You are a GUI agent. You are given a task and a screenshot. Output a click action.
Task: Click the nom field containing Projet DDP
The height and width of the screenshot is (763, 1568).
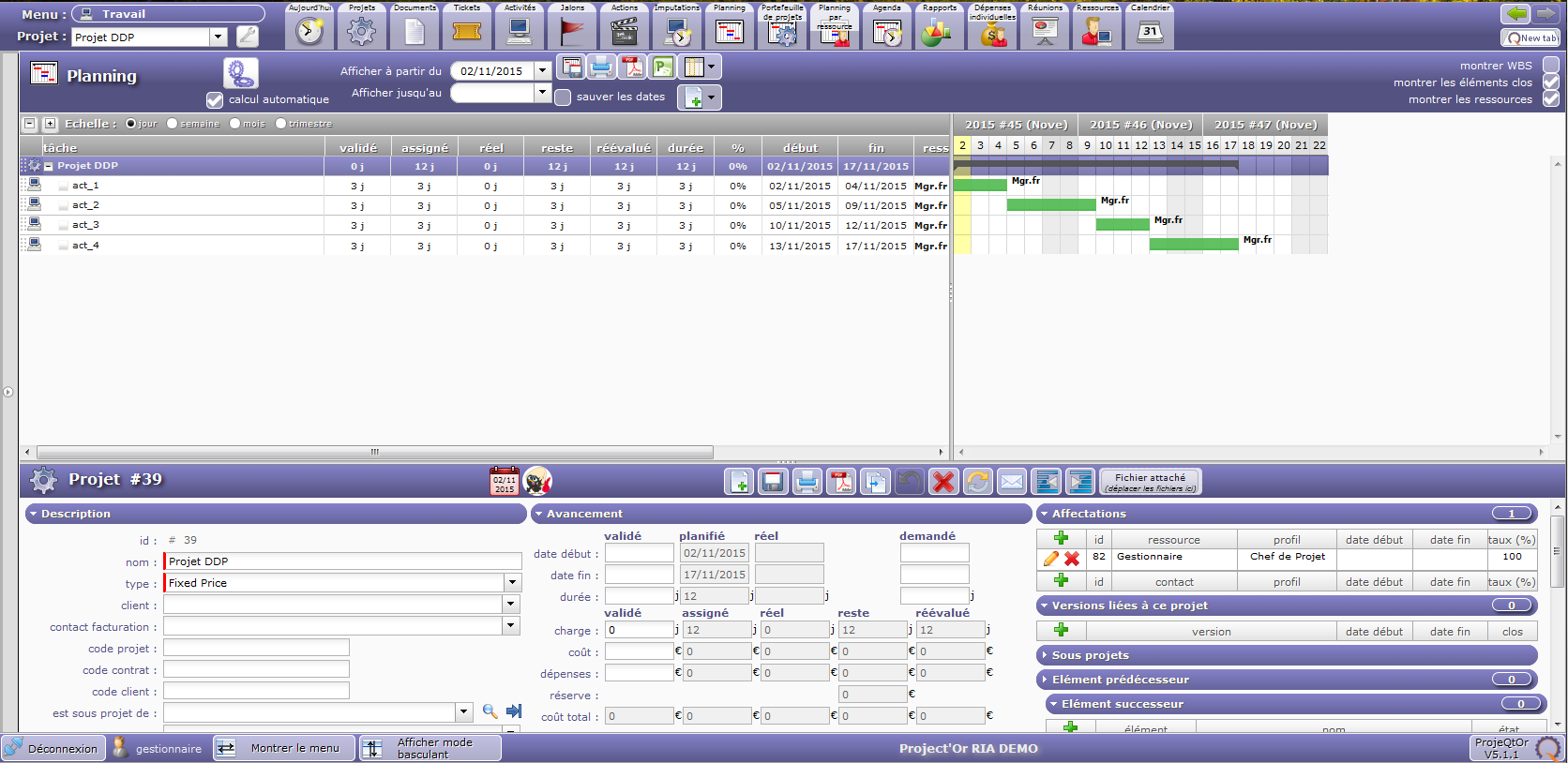click(x=343, y=561)
